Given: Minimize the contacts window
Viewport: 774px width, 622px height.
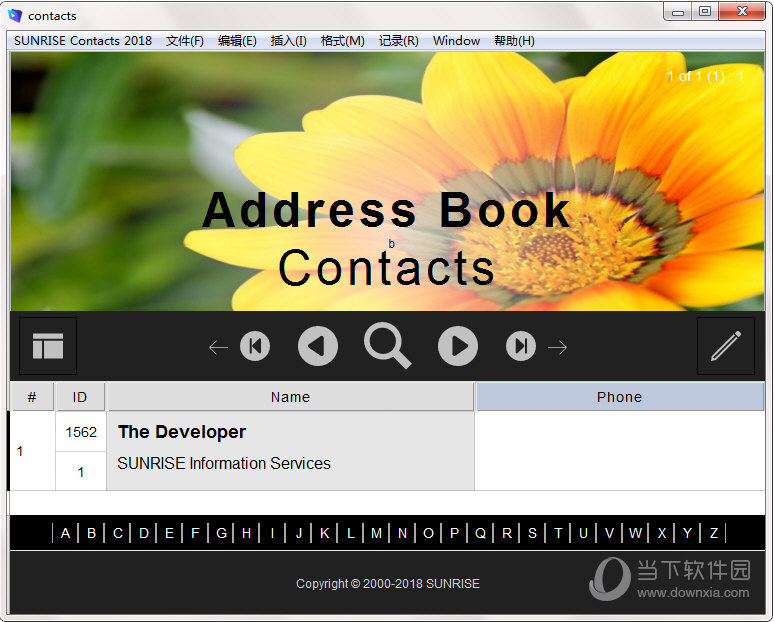Looking at the screenshot, I should click(x=678, y=12).
